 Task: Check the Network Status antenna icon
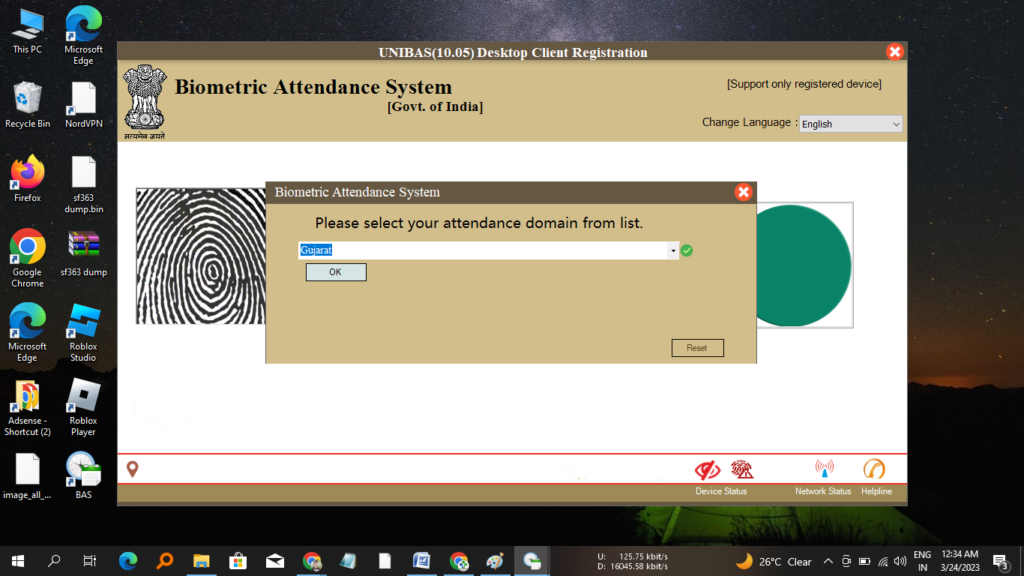click(x=824, y=469)
